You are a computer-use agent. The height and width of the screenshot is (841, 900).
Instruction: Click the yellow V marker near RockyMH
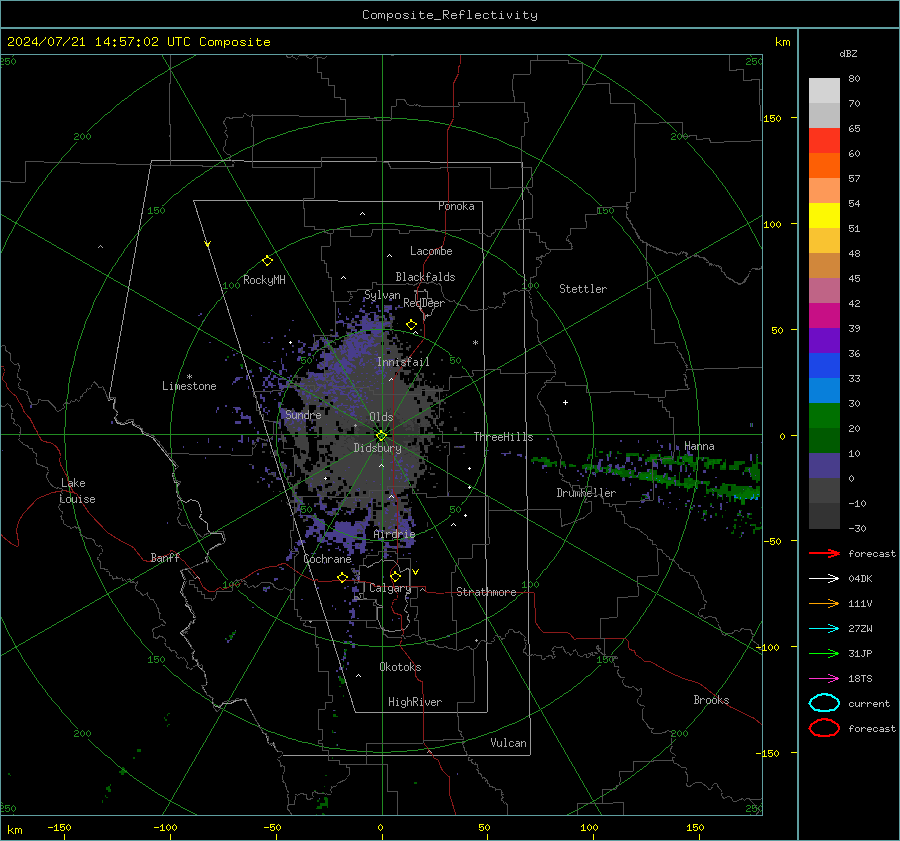pos(208,244)
